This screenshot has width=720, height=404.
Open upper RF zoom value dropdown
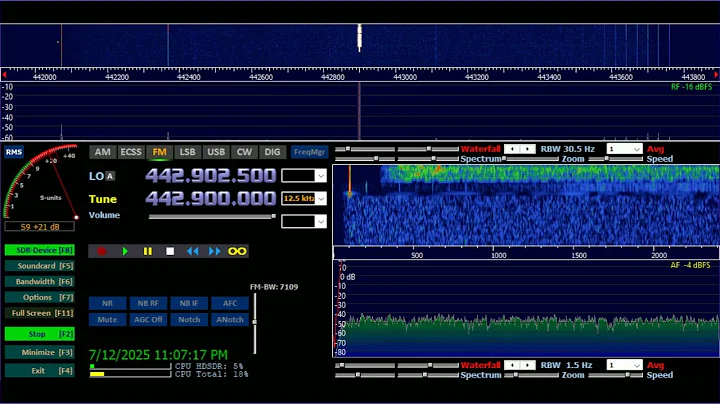[636, 149]
